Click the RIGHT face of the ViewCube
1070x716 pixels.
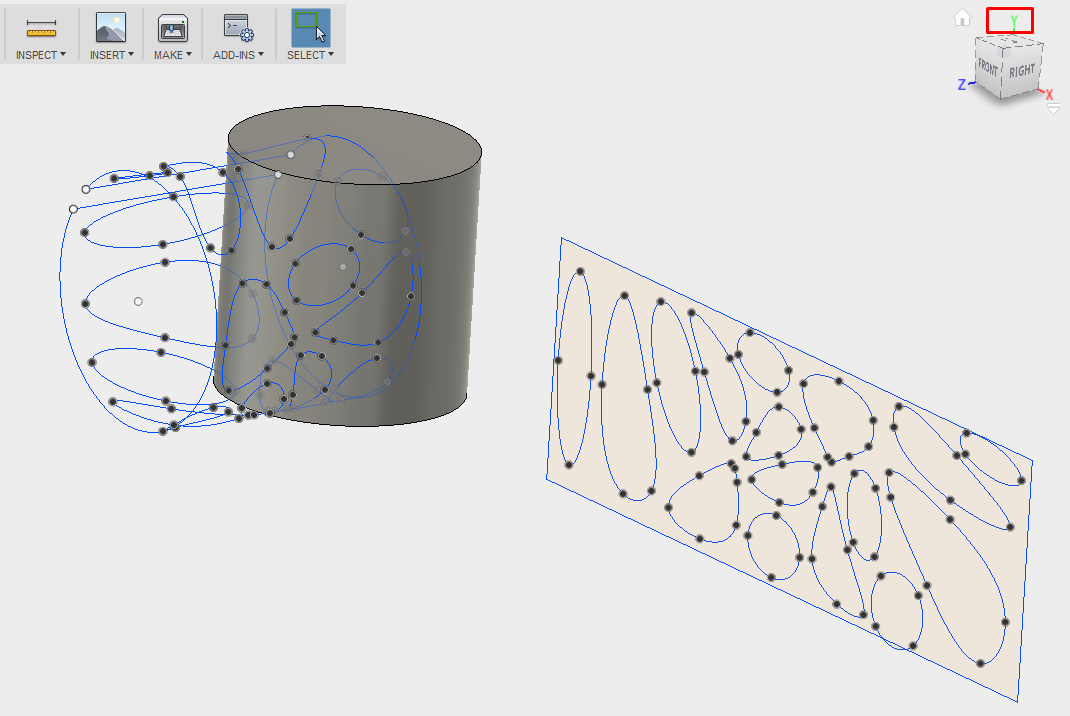coord(1022,72)
